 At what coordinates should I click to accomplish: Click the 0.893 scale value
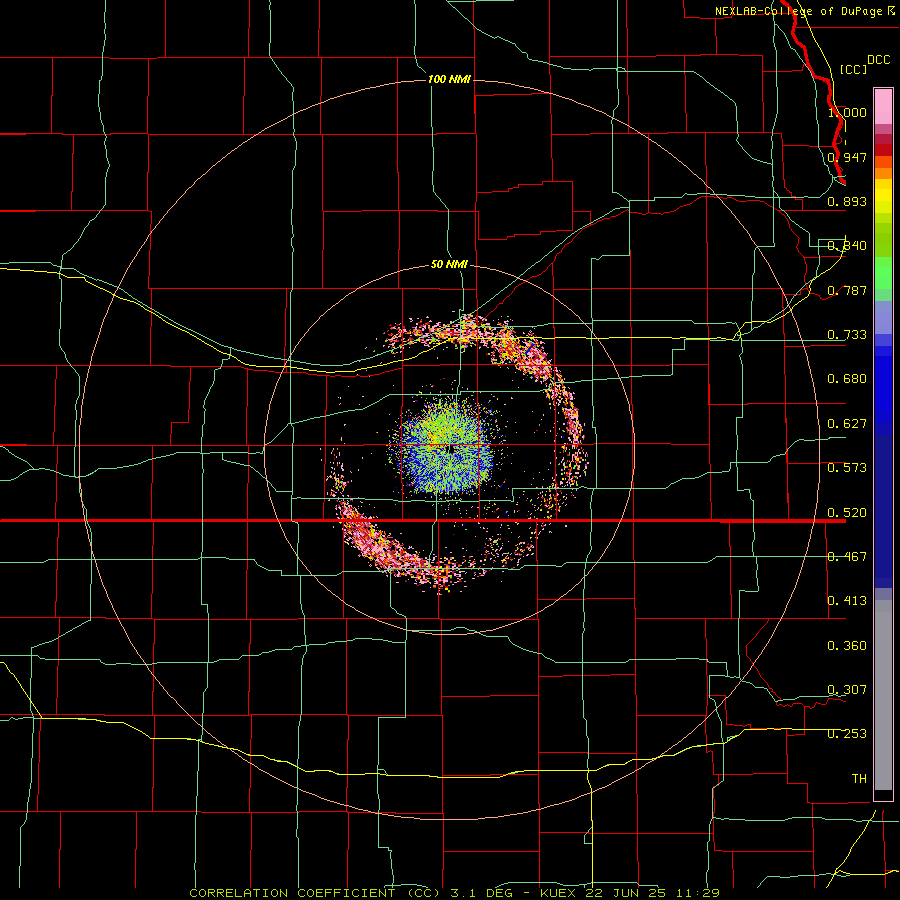click(847, 201)
